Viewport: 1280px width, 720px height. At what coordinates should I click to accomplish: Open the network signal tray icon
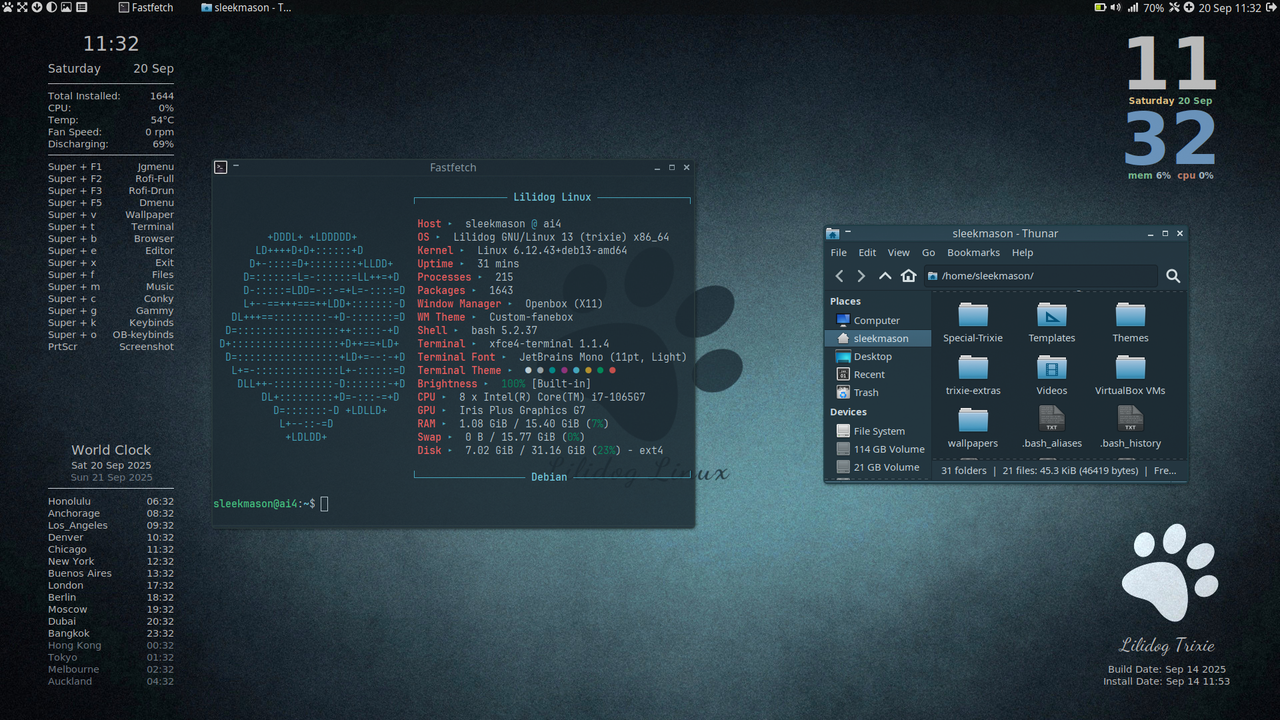[x=1133, y=7]
